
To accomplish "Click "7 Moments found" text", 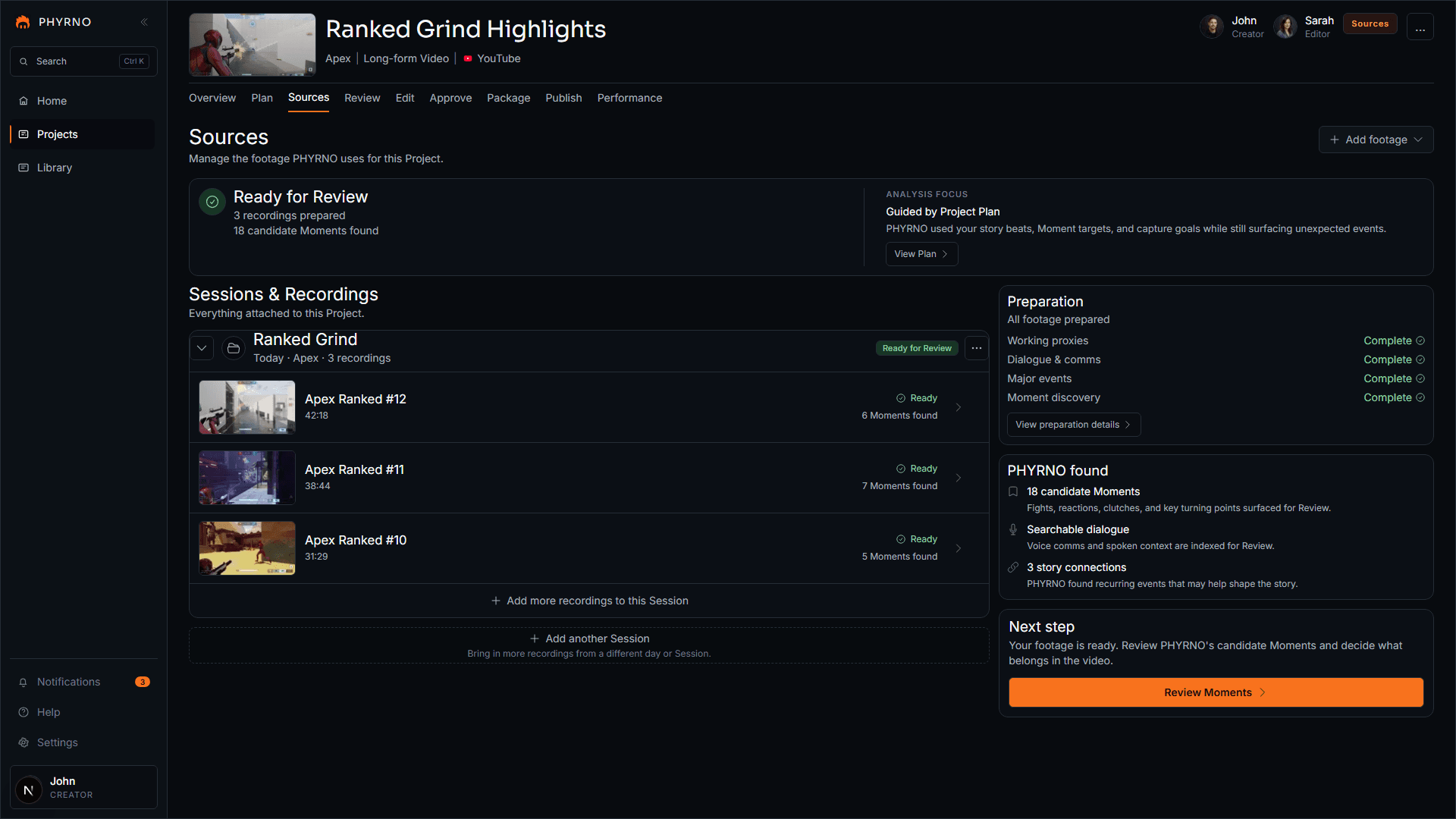I will 899,486.
